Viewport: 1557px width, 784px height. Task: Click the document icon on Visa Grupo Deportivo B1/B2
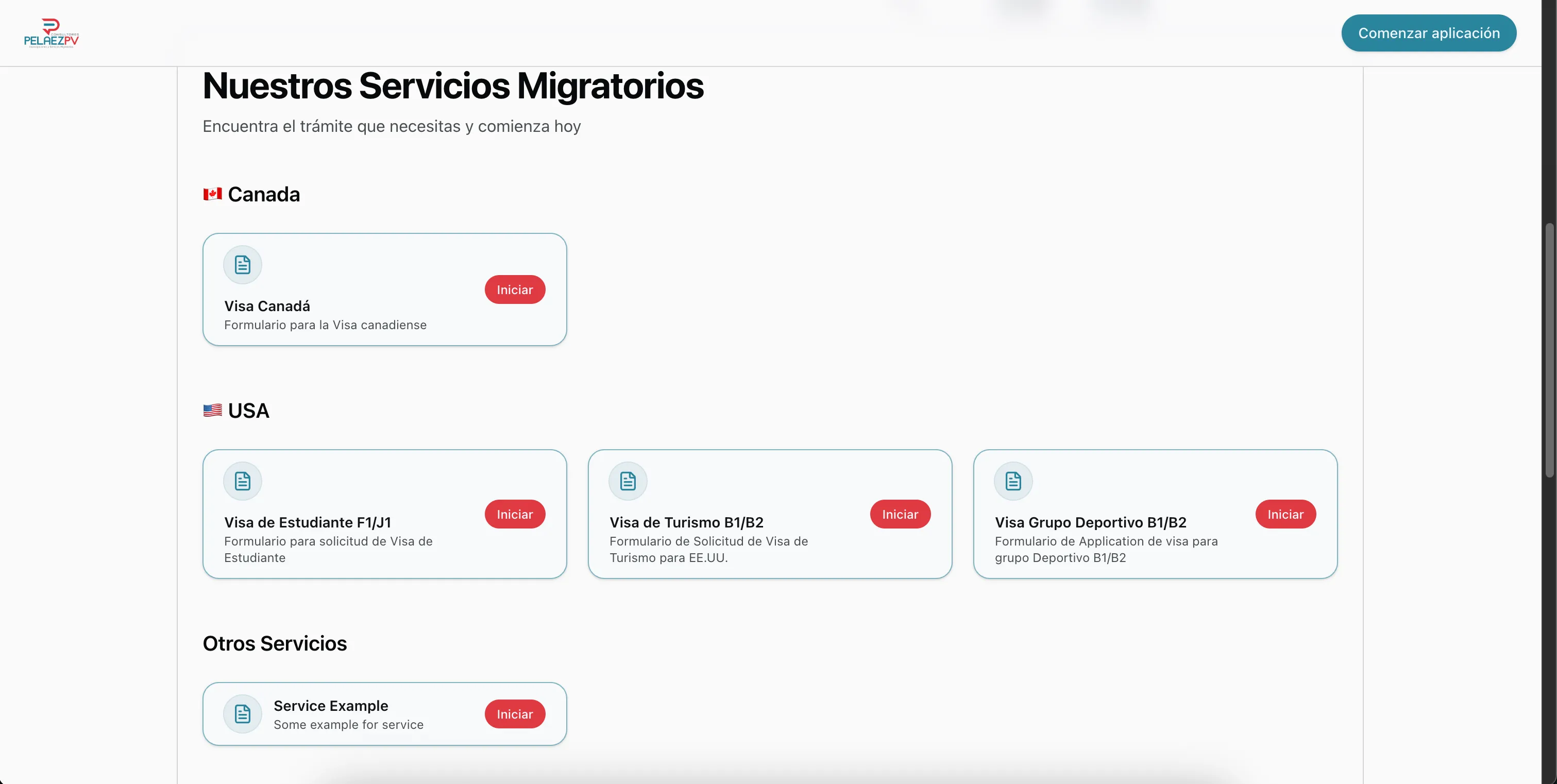[1013, 481]
